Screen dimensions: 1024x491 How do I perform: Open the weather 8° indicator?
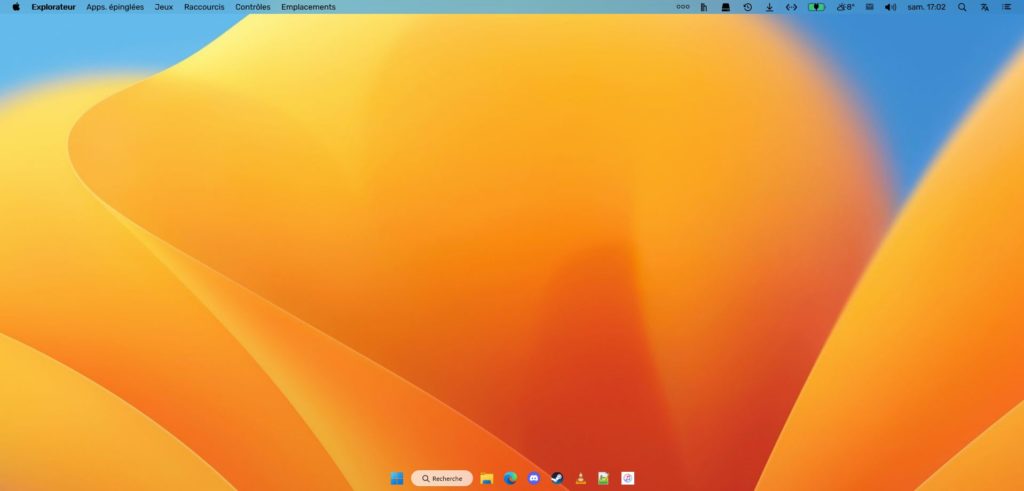(x=846, y=7)
